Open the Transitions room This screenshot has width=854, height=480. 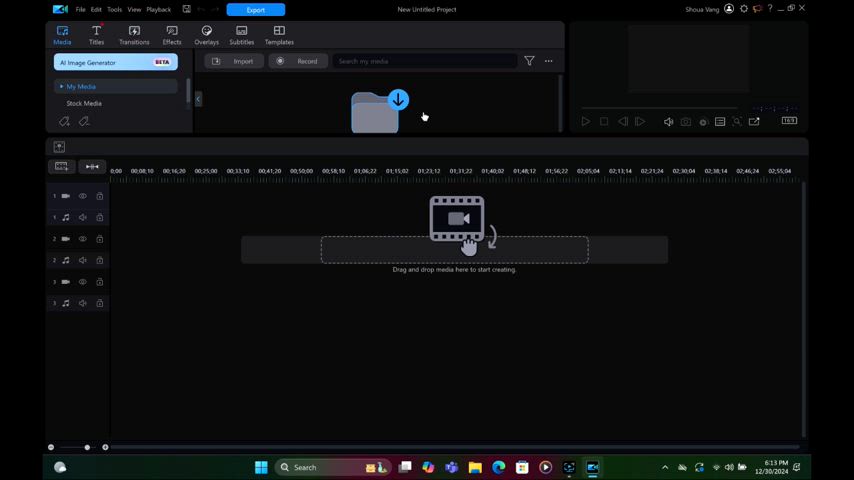click(x=134, y=35)
